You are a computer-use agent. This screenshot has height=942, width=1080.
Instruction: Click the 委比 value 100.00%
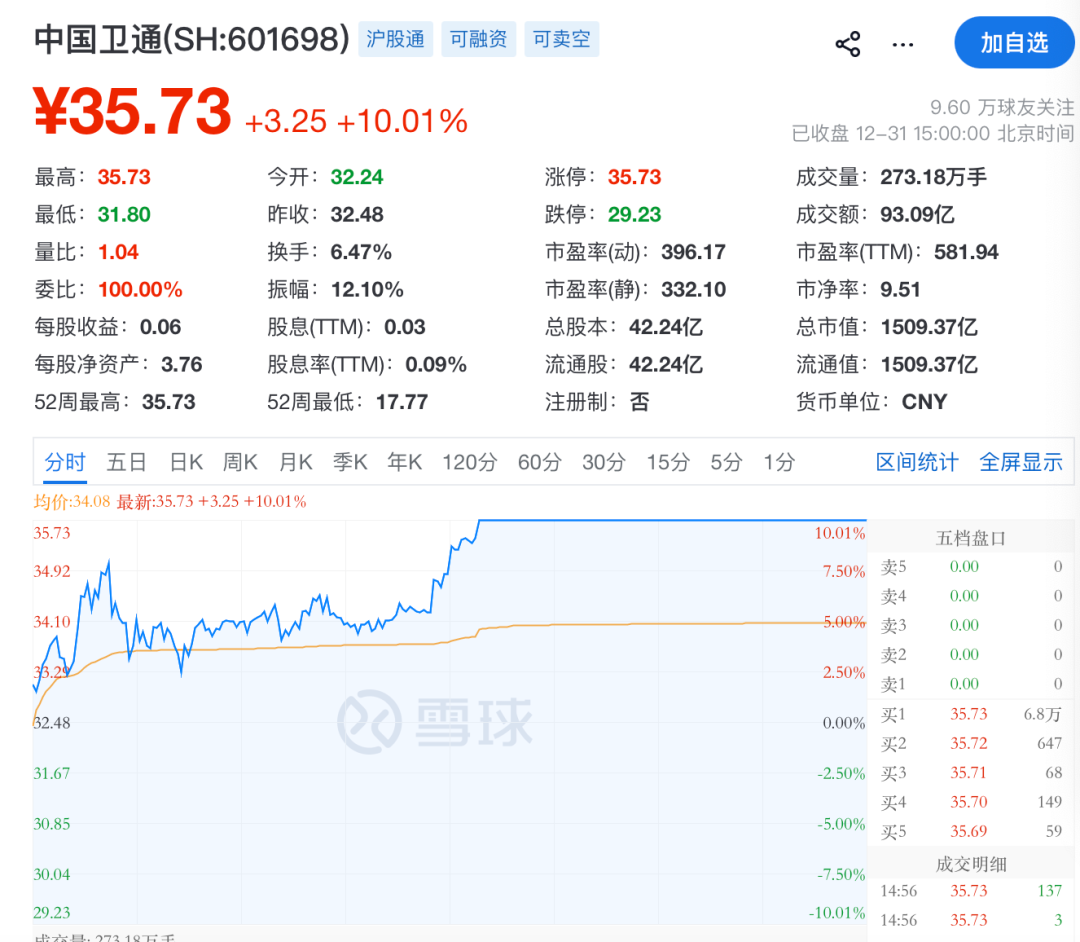point(140,289)
